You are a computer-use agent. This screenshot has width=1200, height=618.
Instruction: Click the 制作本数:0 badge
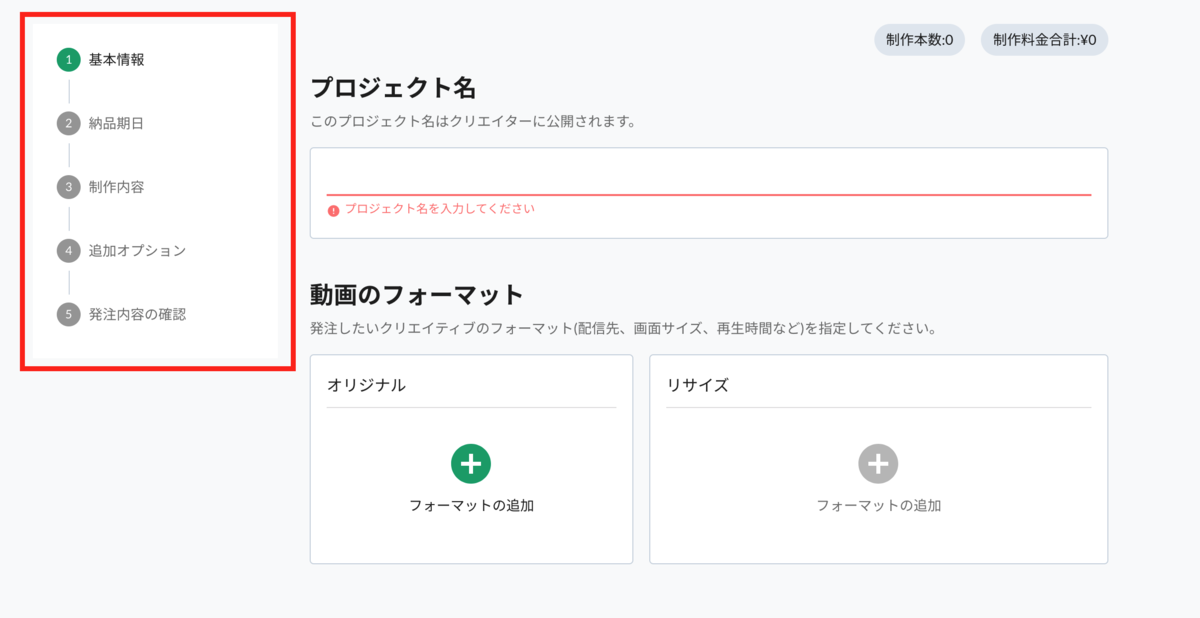(x=919, y=40)
